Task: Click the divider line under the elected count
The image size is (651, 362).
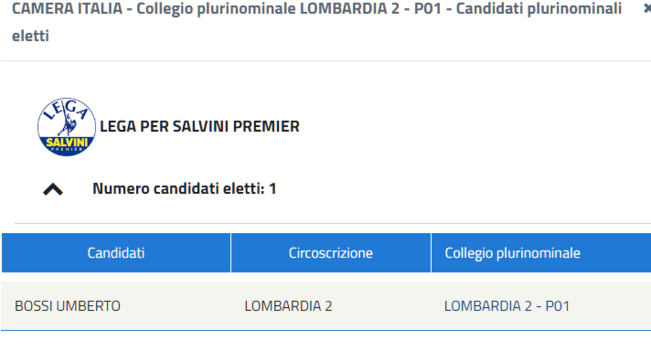Action: click(333, 223)
